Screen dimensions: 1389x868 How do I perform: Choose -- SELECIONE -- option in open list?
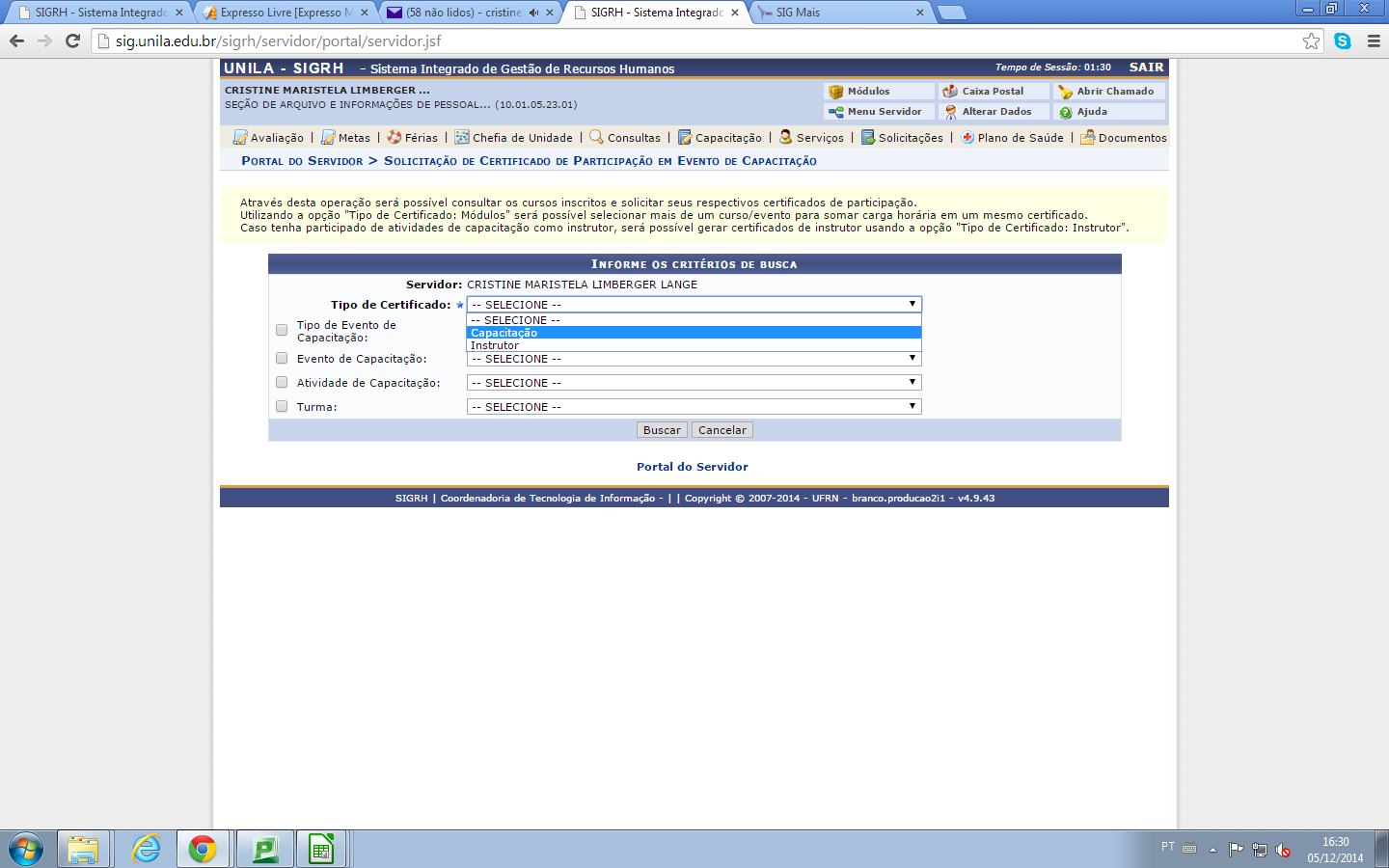click(694, 320)
